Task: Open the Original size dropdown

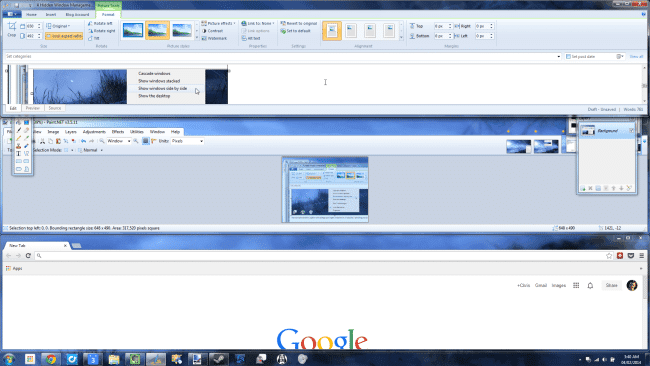Action: tap(58, 26)
